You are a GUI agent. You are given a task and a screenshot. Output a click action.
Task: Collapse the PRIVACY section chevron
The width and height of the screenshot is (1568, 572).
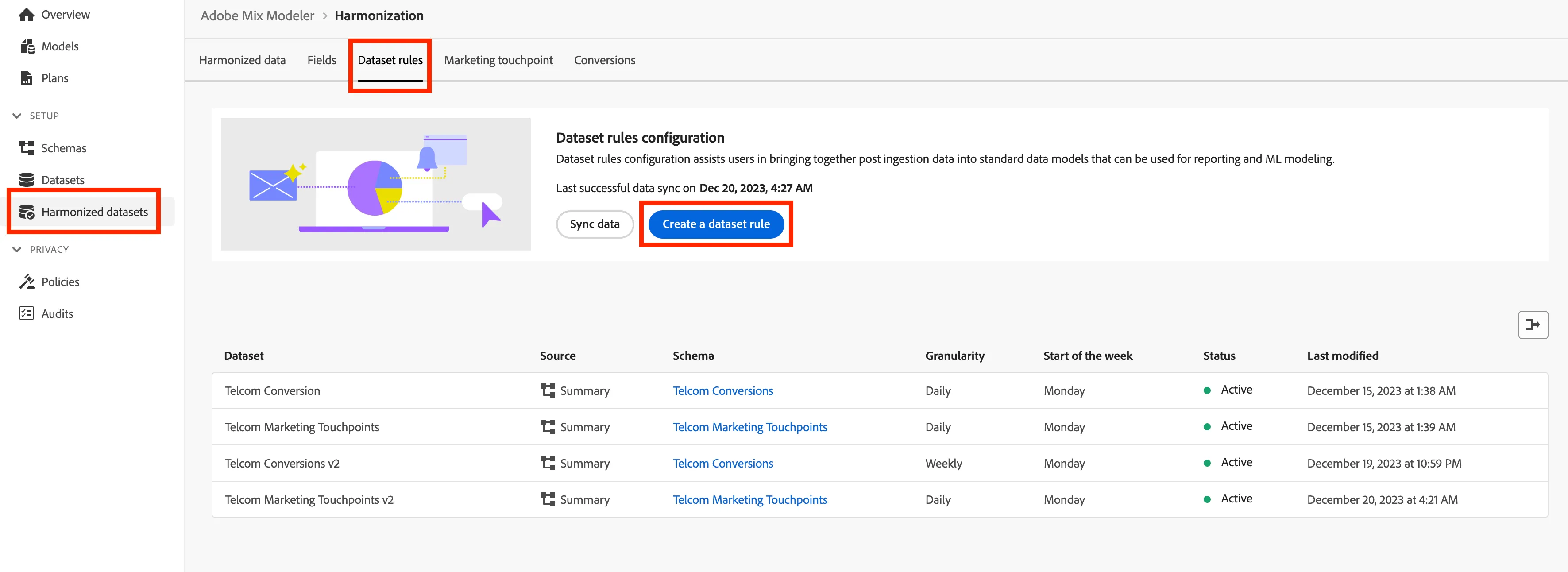17,250
